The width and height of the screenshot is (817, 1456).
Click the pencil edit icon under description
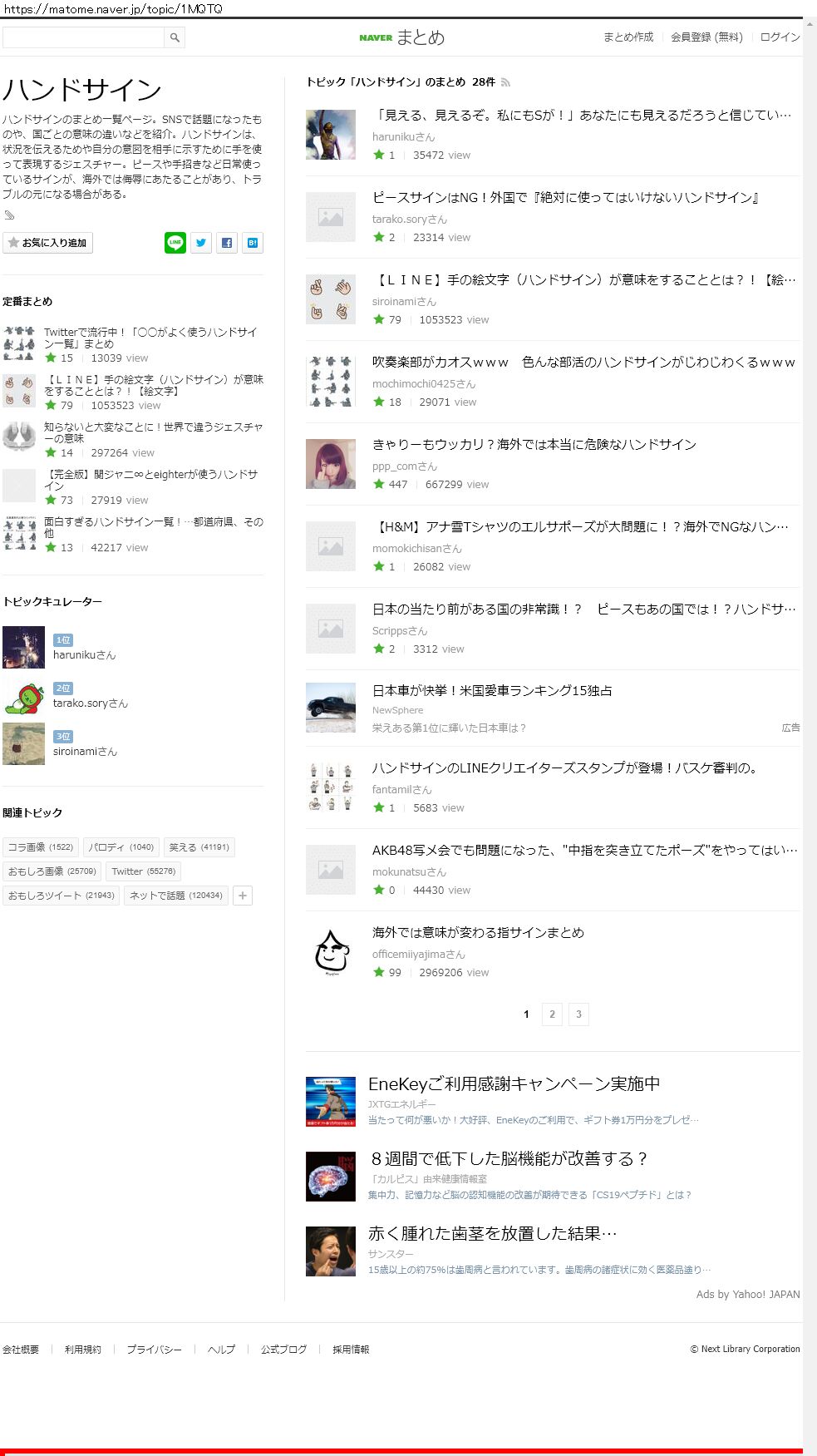[9, 215]
